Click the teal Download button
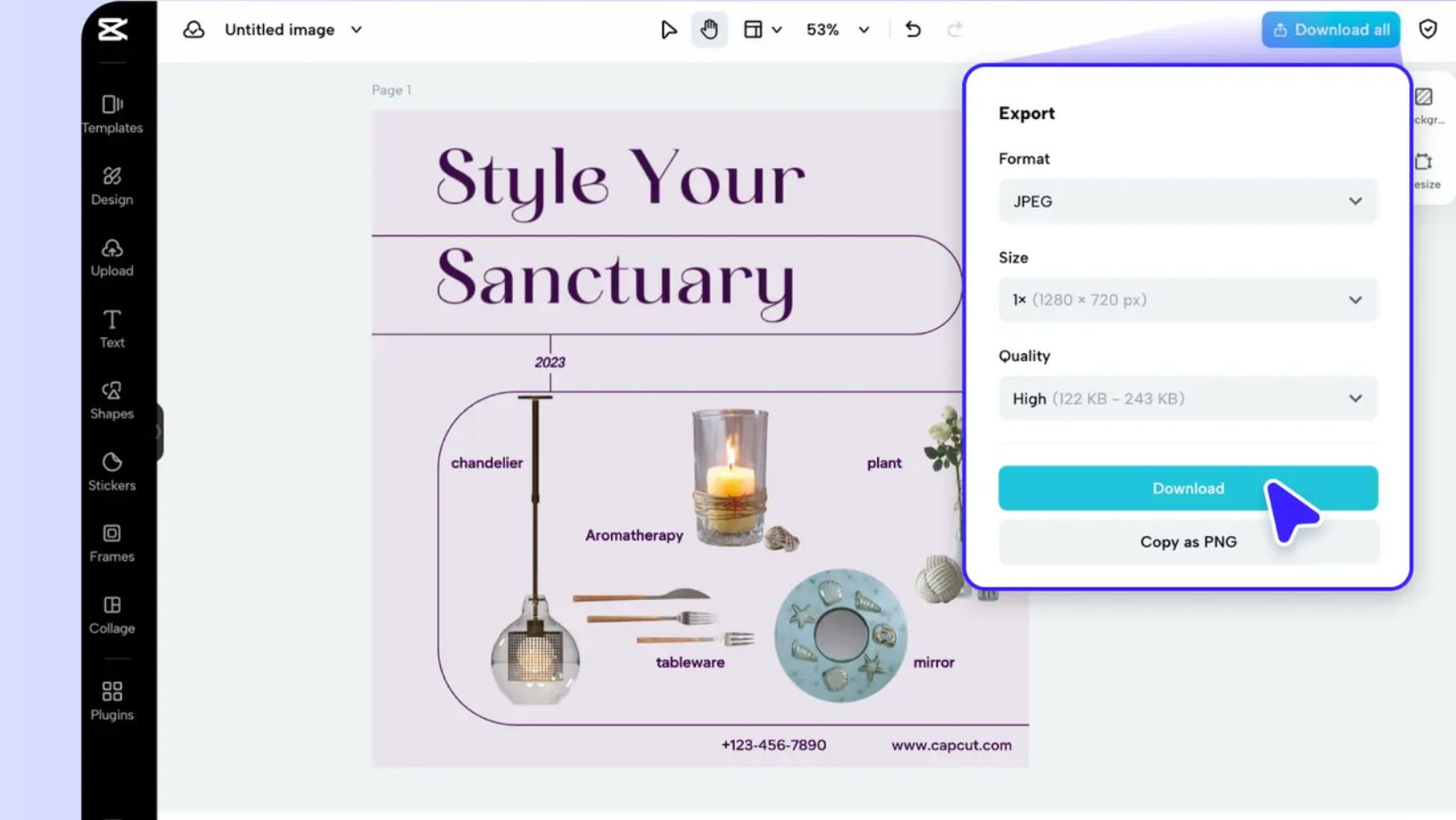Image resolution: width=1456 pixels, height=820 pixels. (1188, 488)
